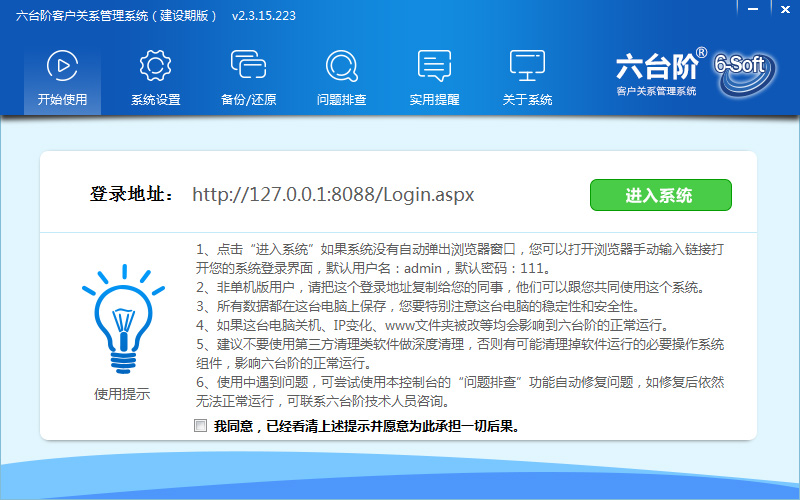Click tip 2 about 非单机版用户
Viewport: 800px width, 500px height.
click(x=451, y=287)
